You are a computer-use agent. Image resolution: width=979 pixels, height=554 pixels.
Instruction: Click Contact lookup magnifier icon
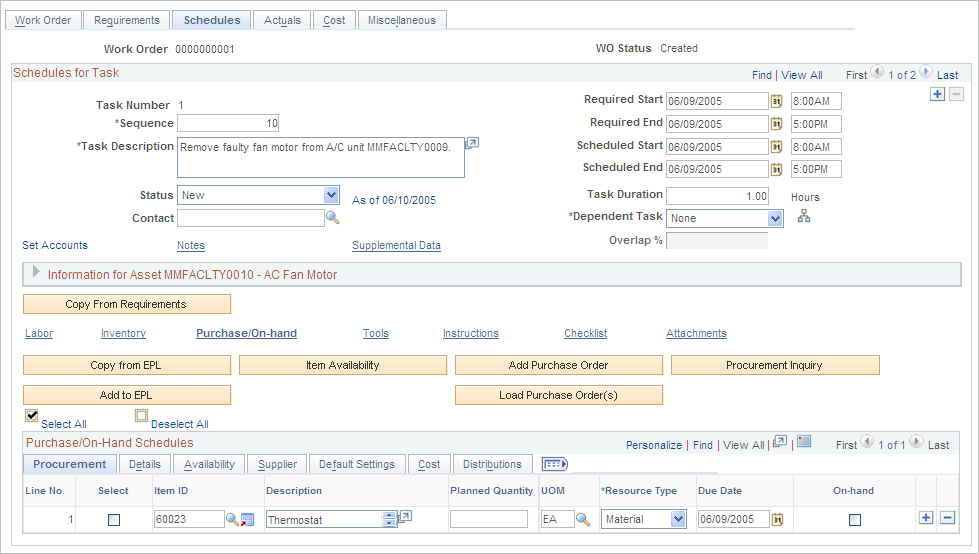pos(332,217)
